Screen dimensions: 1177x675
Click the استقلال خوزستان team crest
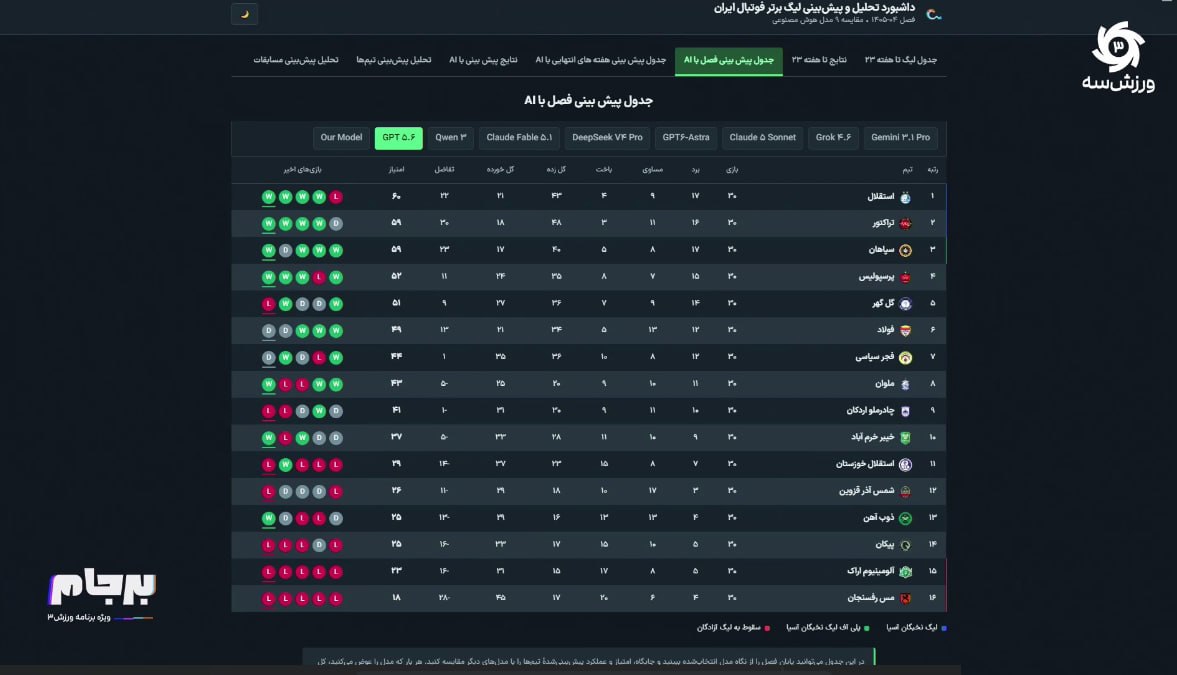pyautogui.click(x=905, y=465)
